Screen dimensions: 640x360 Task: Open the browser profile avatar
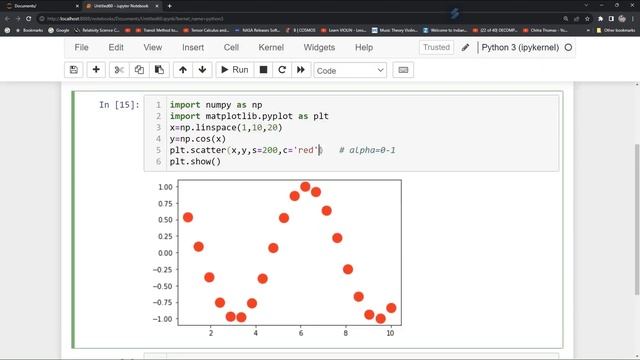[622, 19]
